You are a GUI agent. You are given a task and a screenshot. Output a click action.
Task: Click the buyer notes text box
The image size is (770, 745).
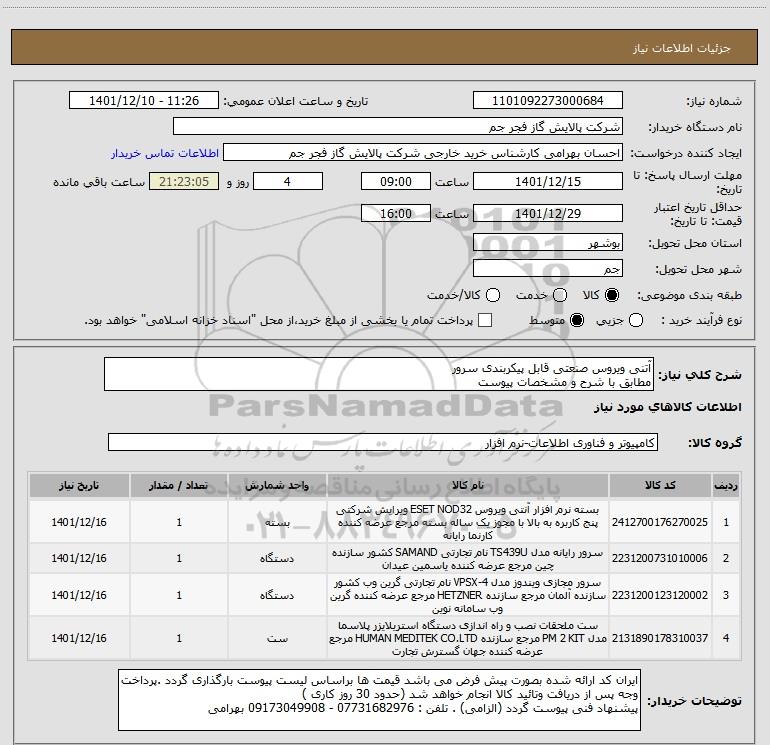[379, 700]
